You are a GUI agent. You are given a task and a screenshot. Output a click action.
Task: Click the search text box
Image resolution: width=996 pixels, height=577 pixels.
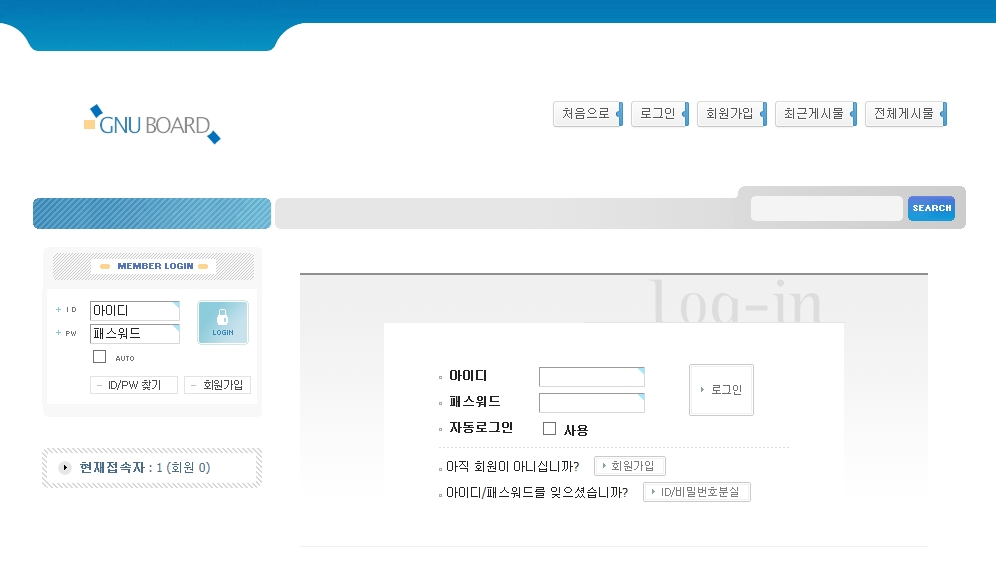(826, 208)
